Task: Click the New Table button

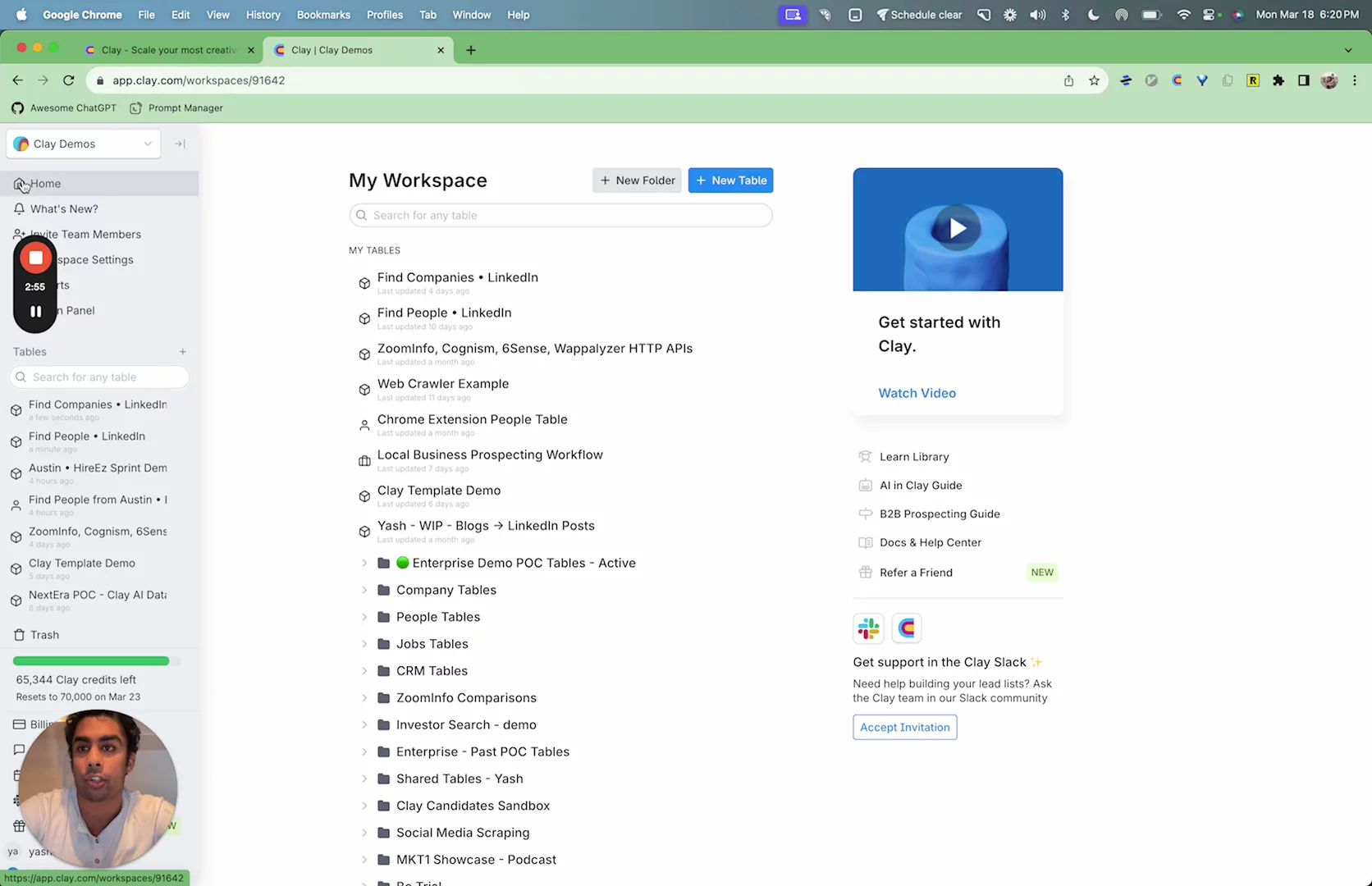Action: 730,180
